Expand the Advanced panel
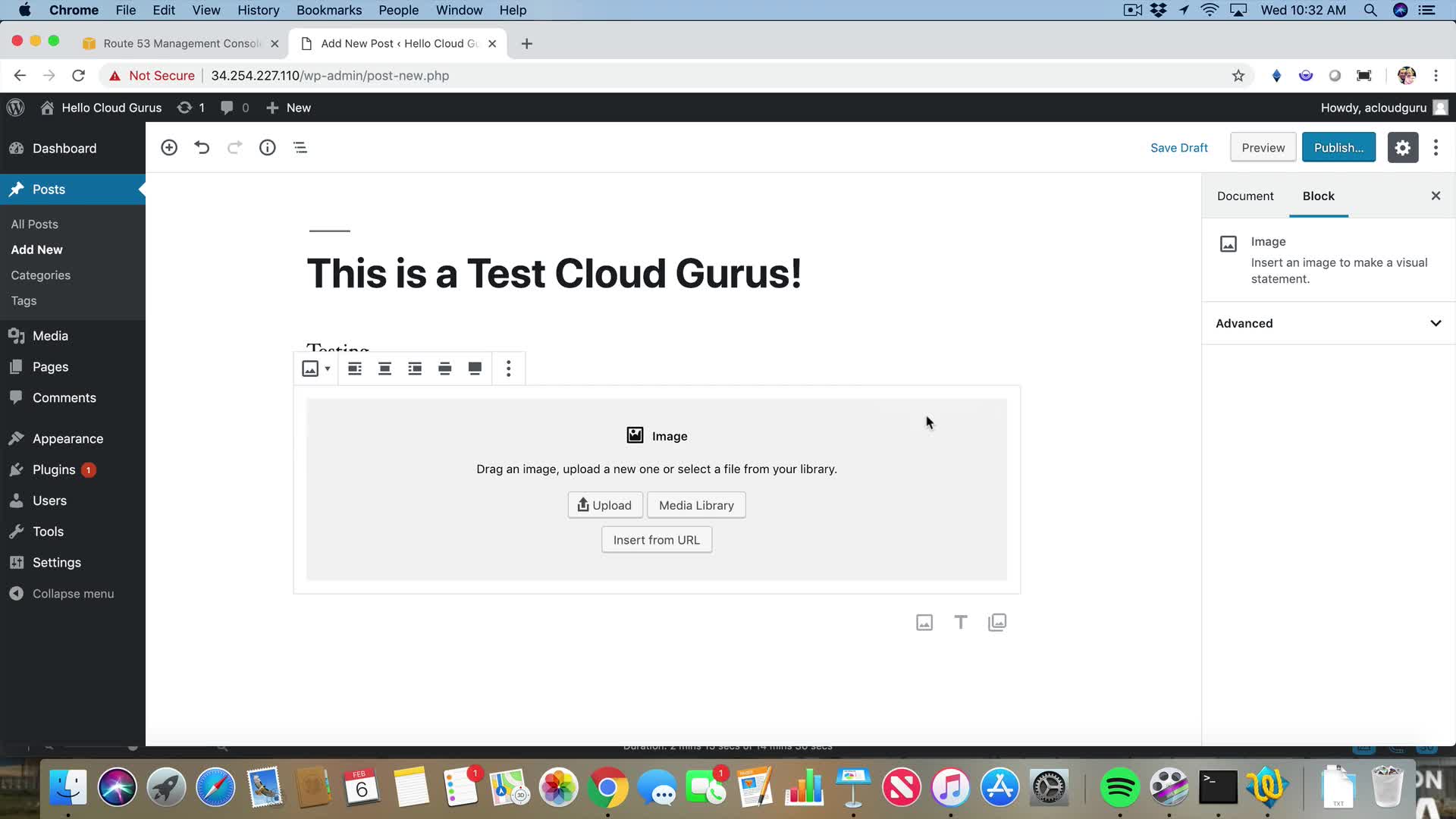Image resolution: width=1456 pixels, height=819 pixels. 1329,323
